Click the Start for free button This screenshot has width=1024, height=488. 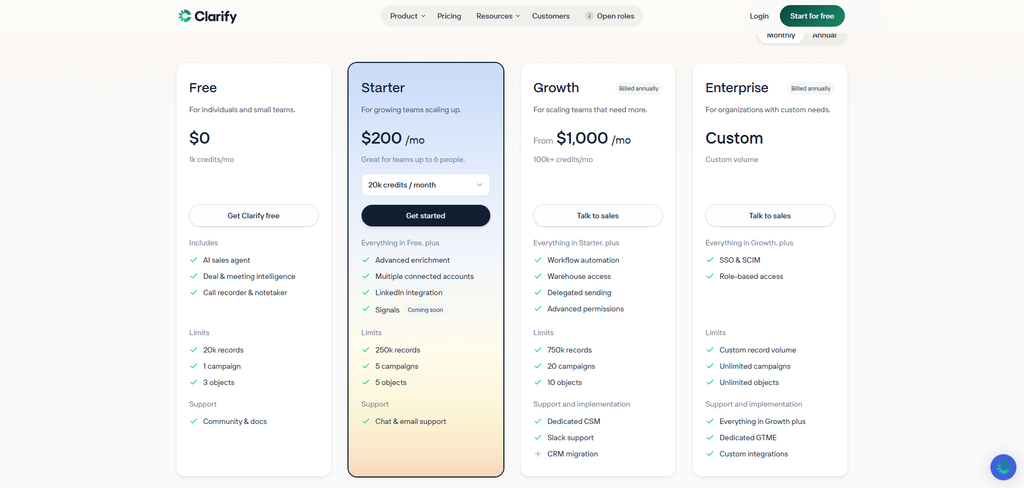pyautogui.click(x=812, y=16)
